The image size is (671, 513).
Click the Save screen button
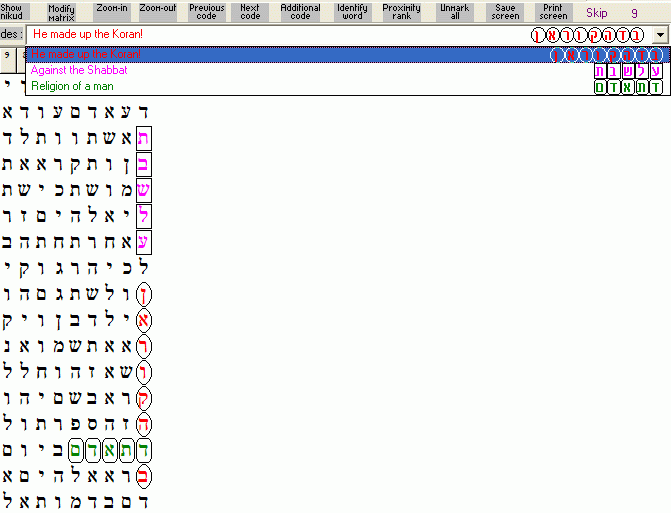(505, 12)
